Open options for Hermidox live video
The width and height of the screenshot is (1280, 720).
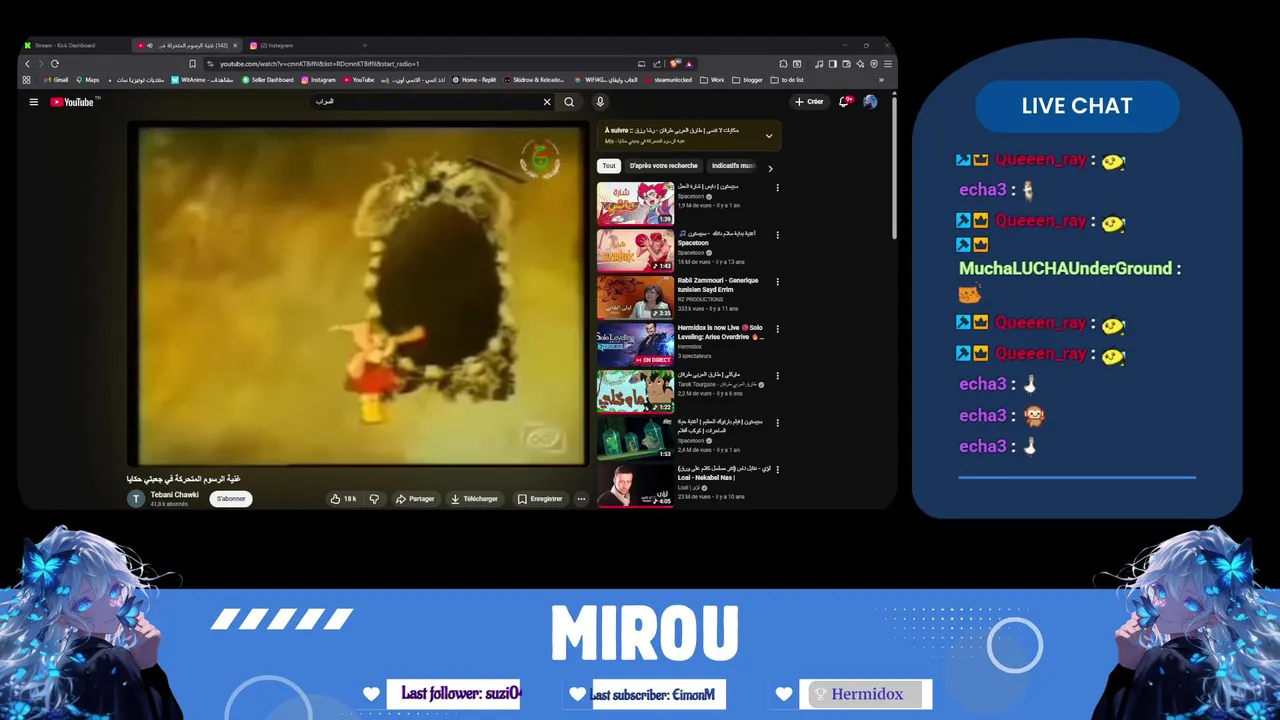point(777,329)
